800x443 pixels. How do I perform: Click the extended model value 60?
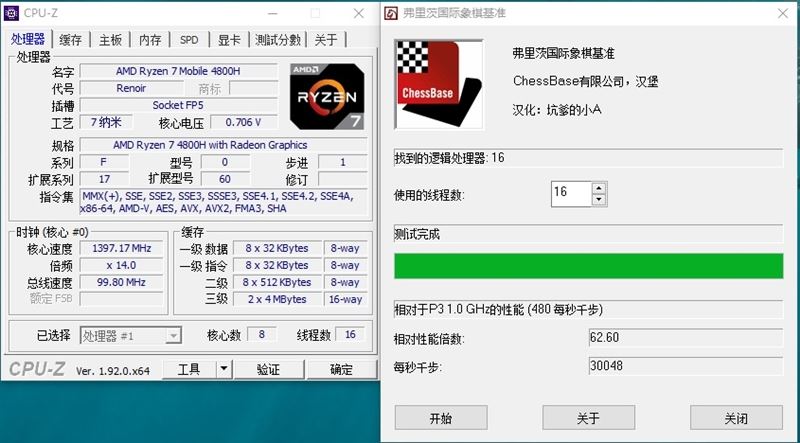(x=225, y=179)
